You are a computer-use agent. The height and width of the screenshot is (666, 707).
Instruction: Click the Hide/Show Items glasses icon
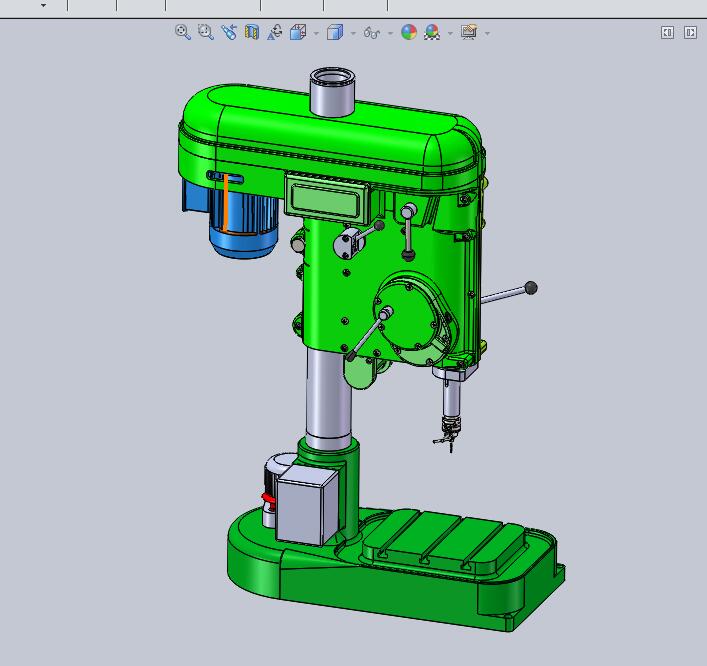(372, 32)
